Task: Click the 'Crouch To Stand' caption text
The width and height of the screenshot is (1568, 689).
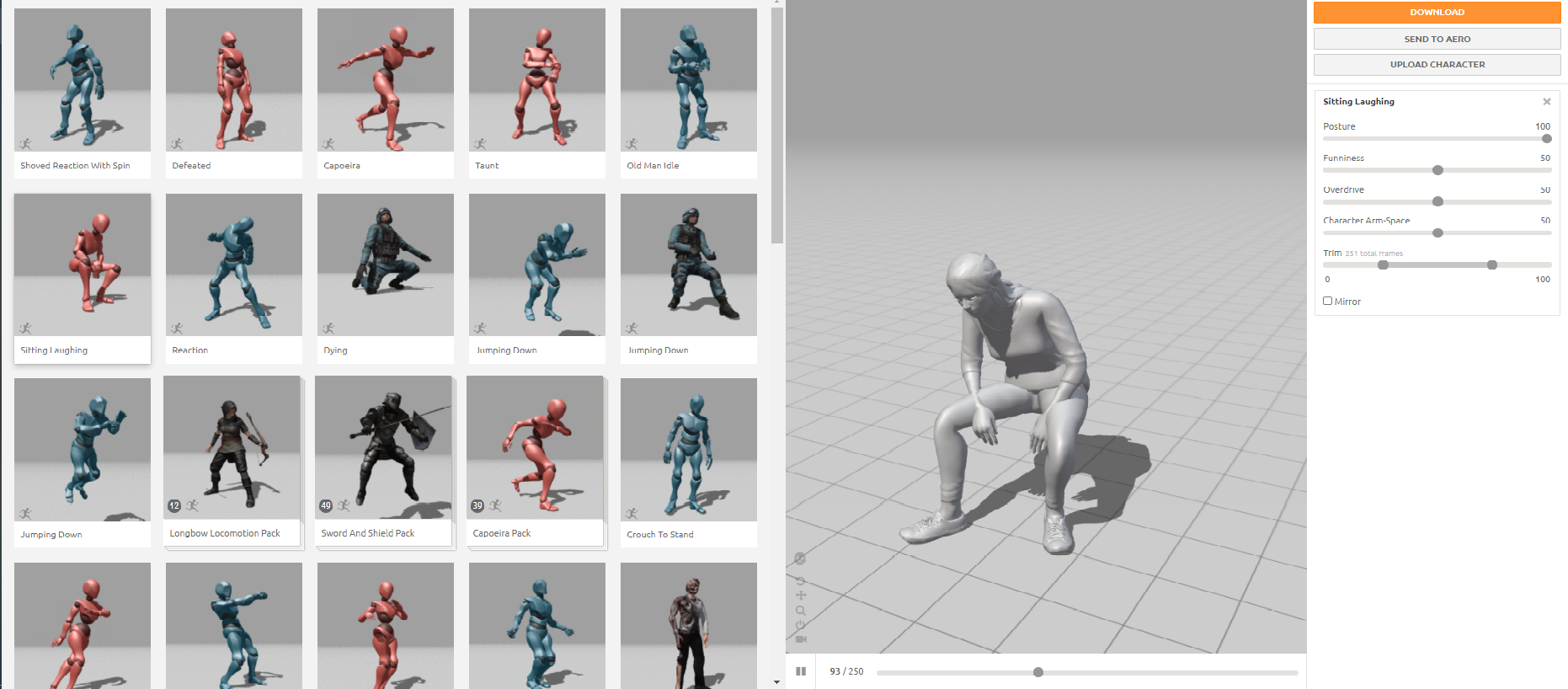Action: point(660,535)
